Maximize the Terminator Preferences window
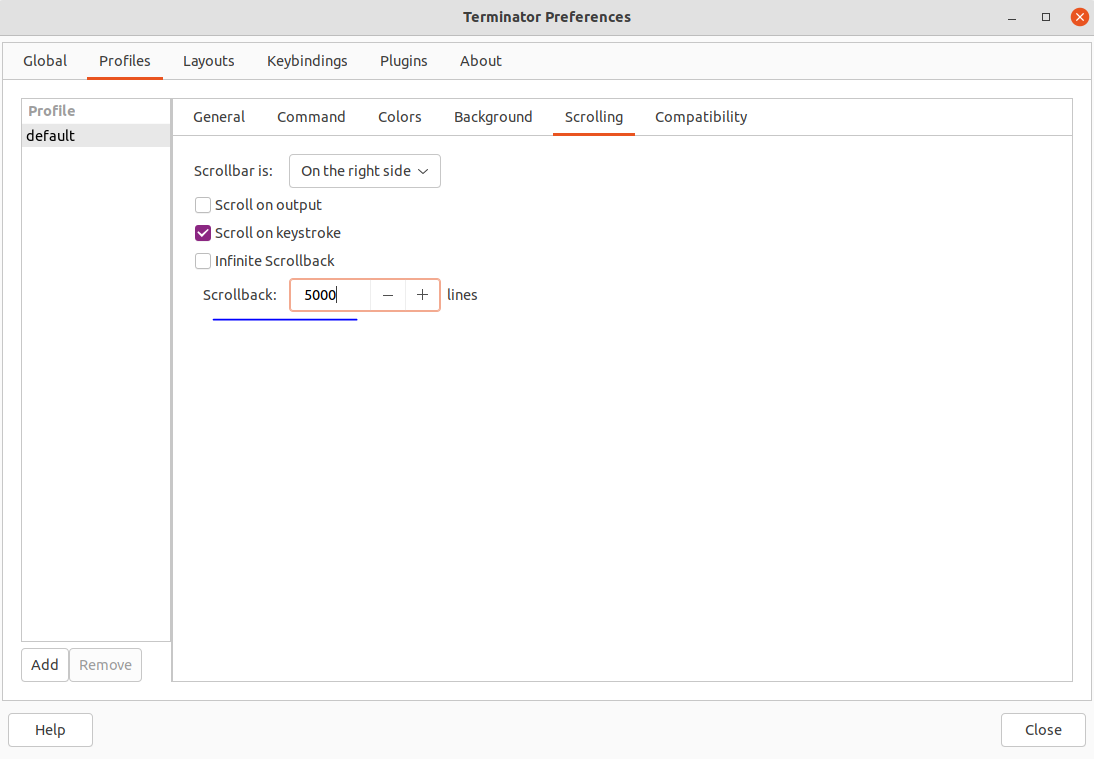1094x759 pixels. click(1046, 17)
